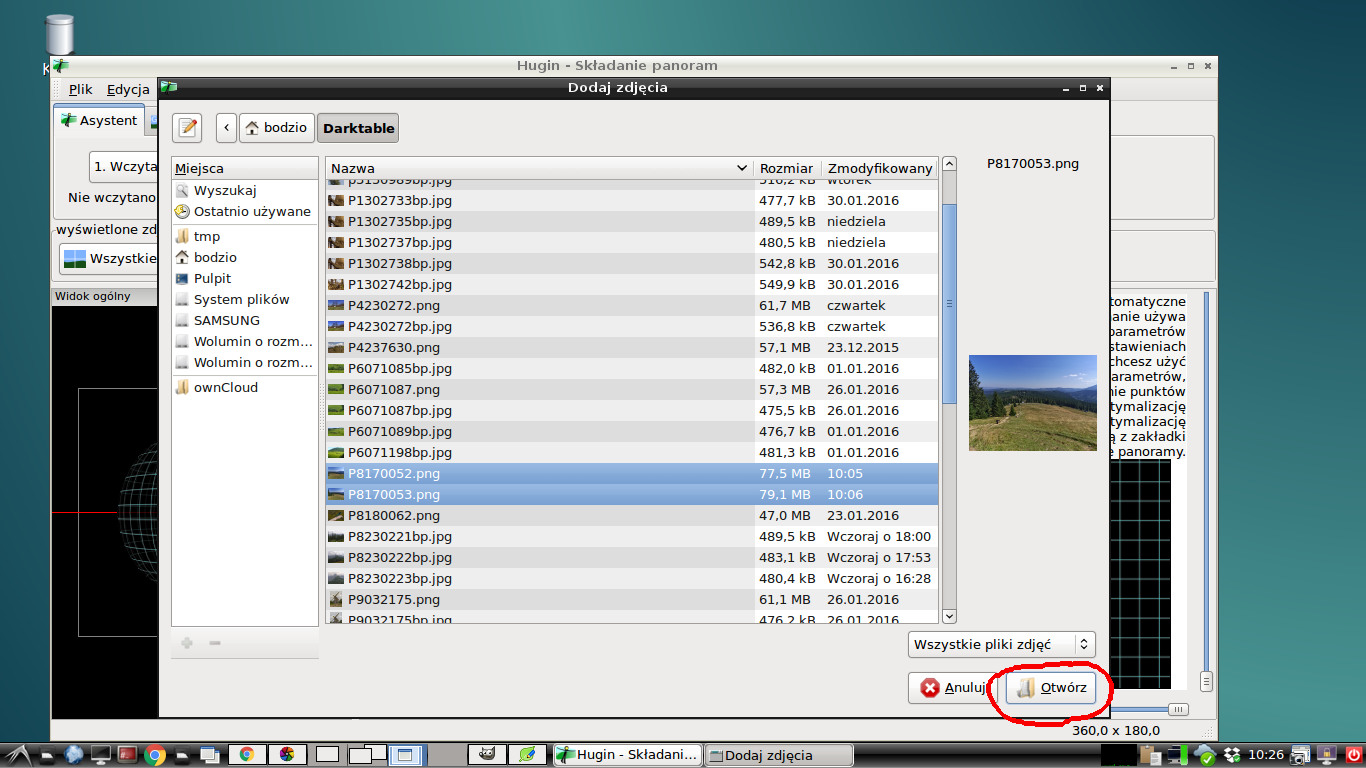
Task: Open Pulpit desktop location
Action: 212,278
